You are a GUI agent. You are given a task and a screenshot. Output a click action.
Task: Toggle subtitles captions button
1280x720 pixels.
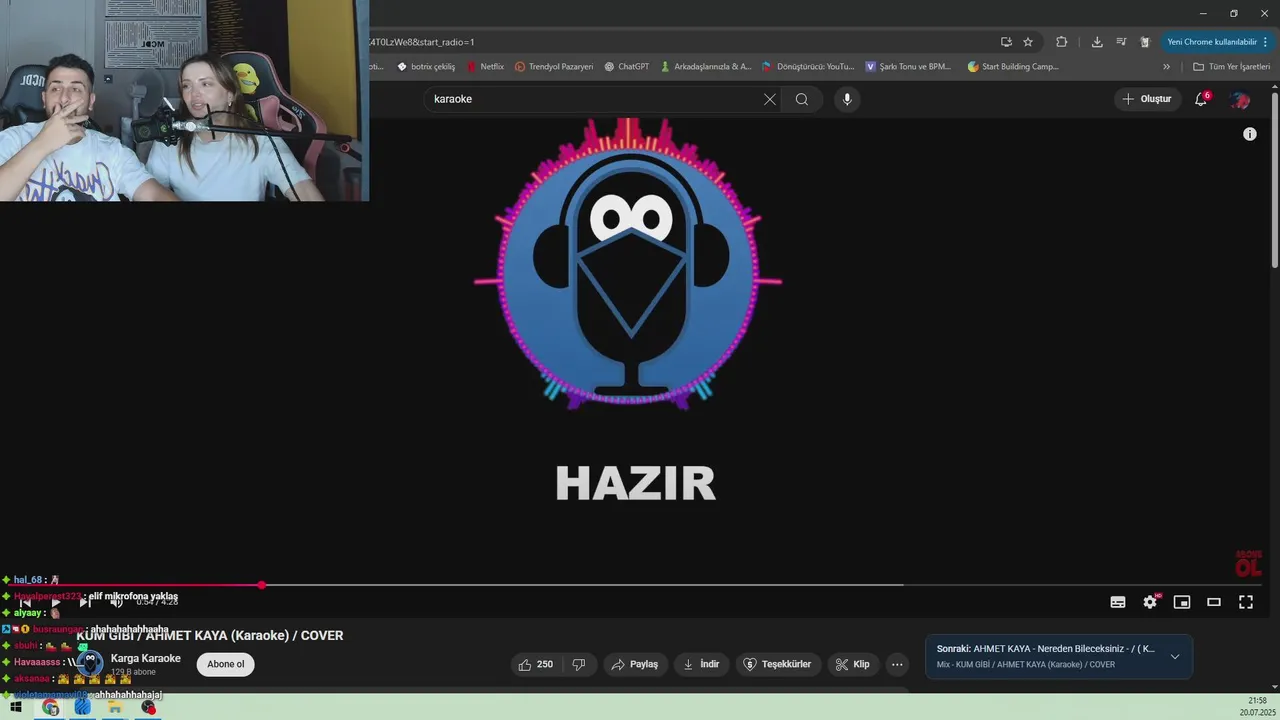pos(1118,602)
